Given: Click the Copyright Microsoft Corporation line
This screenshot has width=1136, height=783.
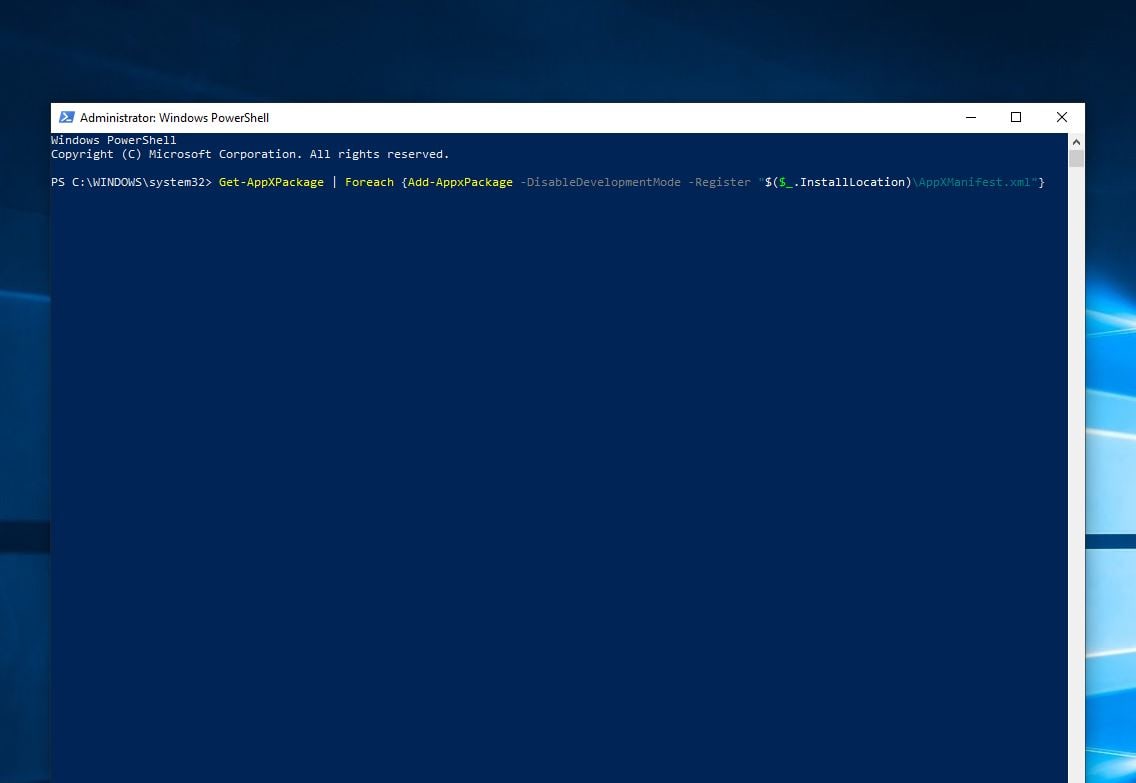Looking at the screenshot, I should coord(250,155).
